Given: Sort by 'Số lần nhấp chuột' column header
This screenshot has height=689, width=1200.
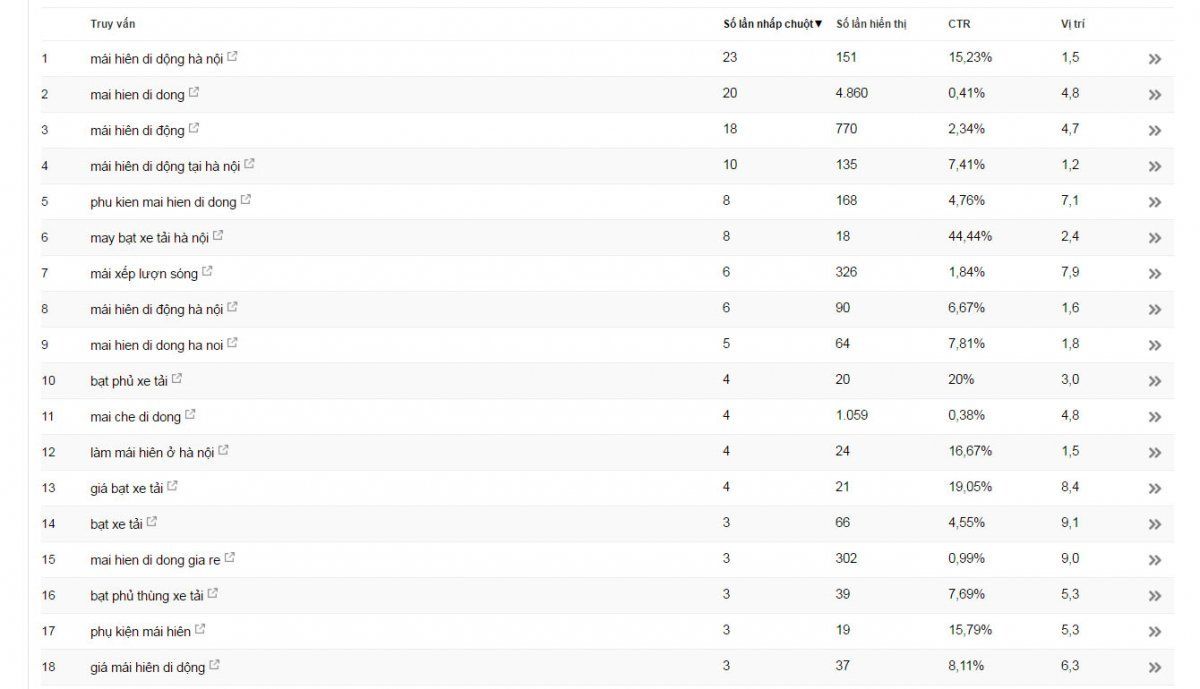Looking at the screenshot, I should [772, 24].
